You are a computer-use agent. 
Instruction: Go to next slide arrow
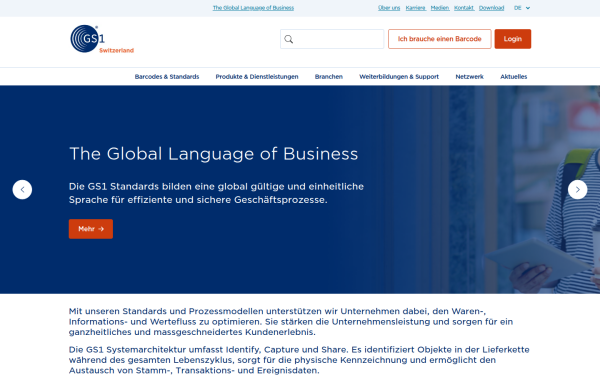click(x=577, y=189)
